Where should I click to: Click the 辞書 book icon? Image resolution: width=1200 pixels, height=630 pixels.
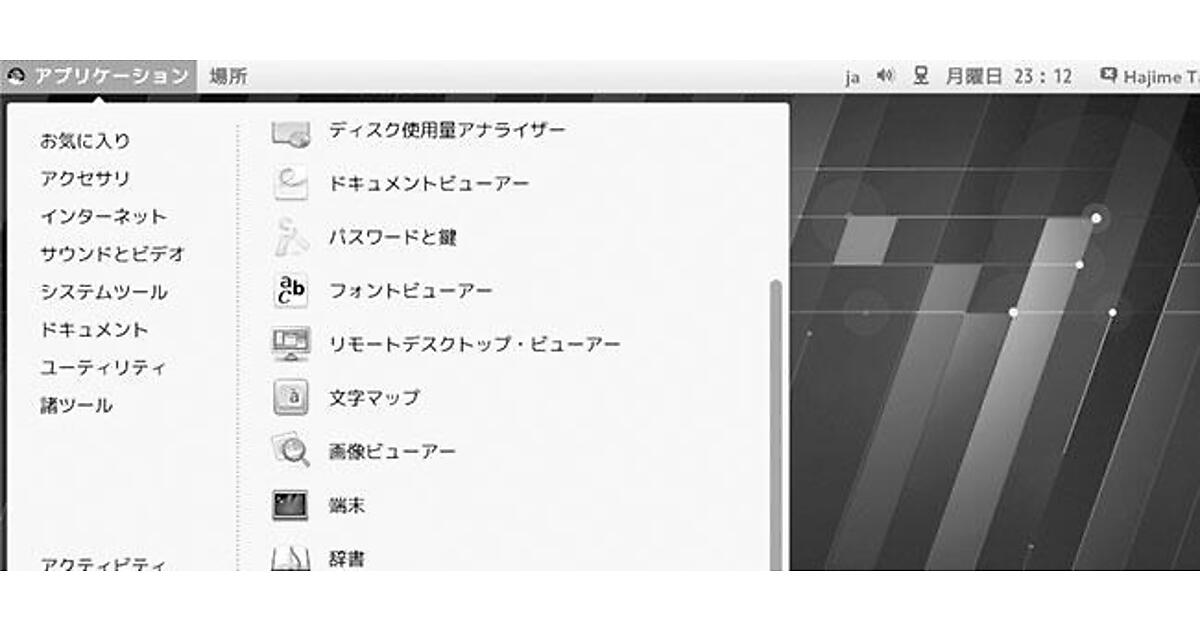click(291, 557)
